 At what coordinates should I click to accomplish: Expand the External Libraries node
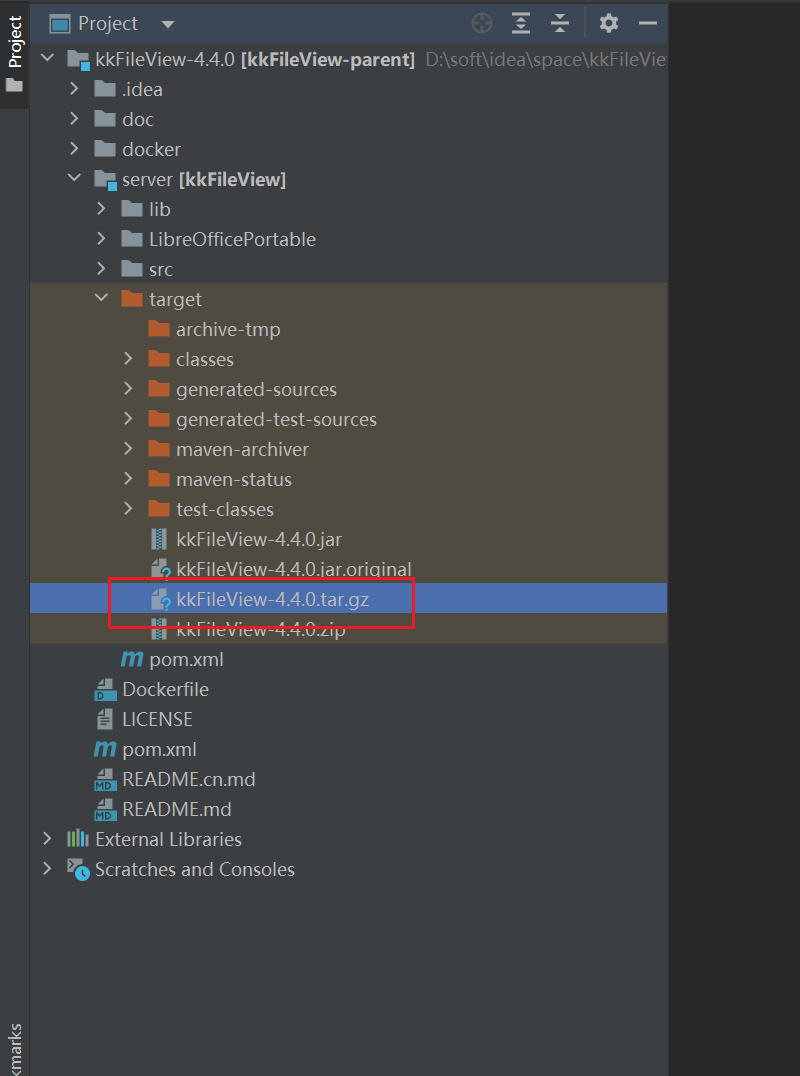(x=47, y=839)
